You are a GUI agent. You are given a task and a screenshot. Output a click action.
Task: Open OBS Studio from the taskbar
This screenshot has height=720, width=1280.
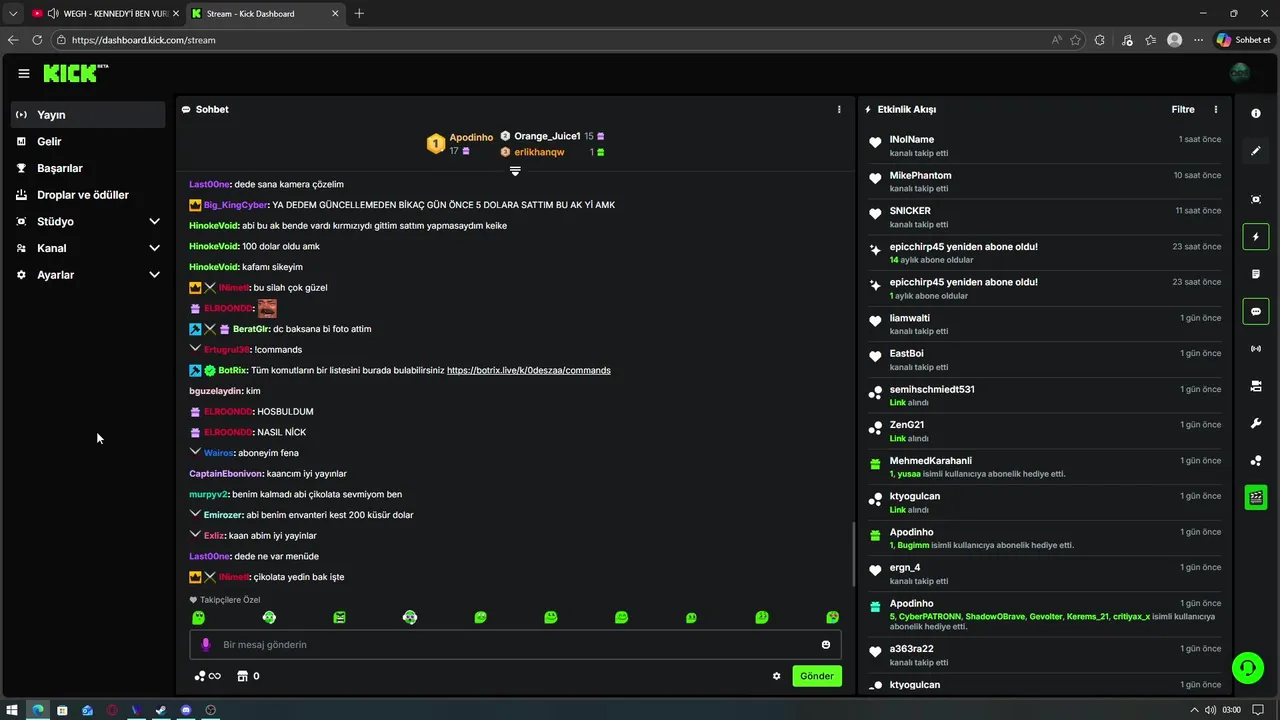point(211,710)
